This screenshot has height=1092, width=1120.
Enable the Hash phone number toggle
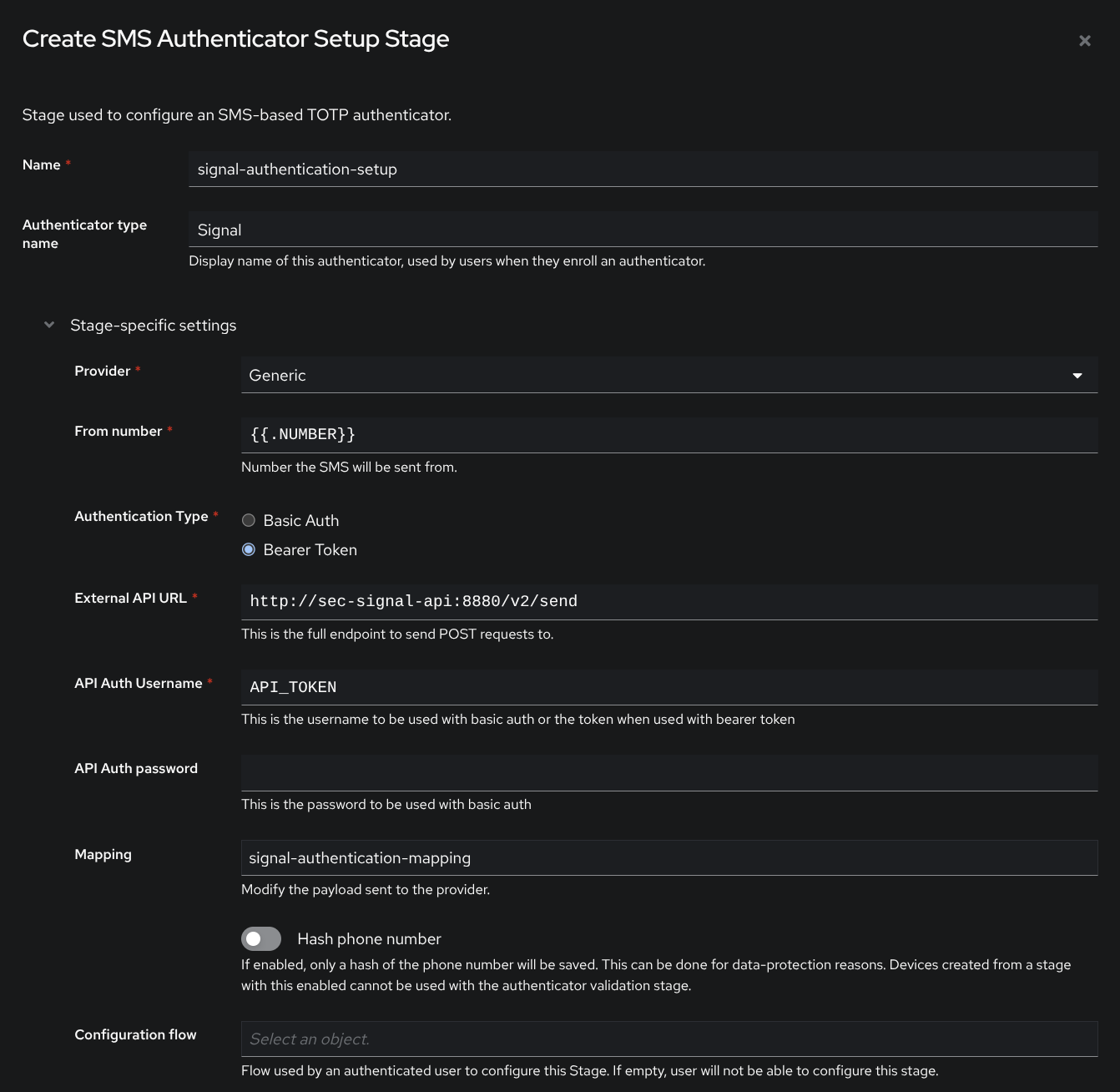[261, 938]
